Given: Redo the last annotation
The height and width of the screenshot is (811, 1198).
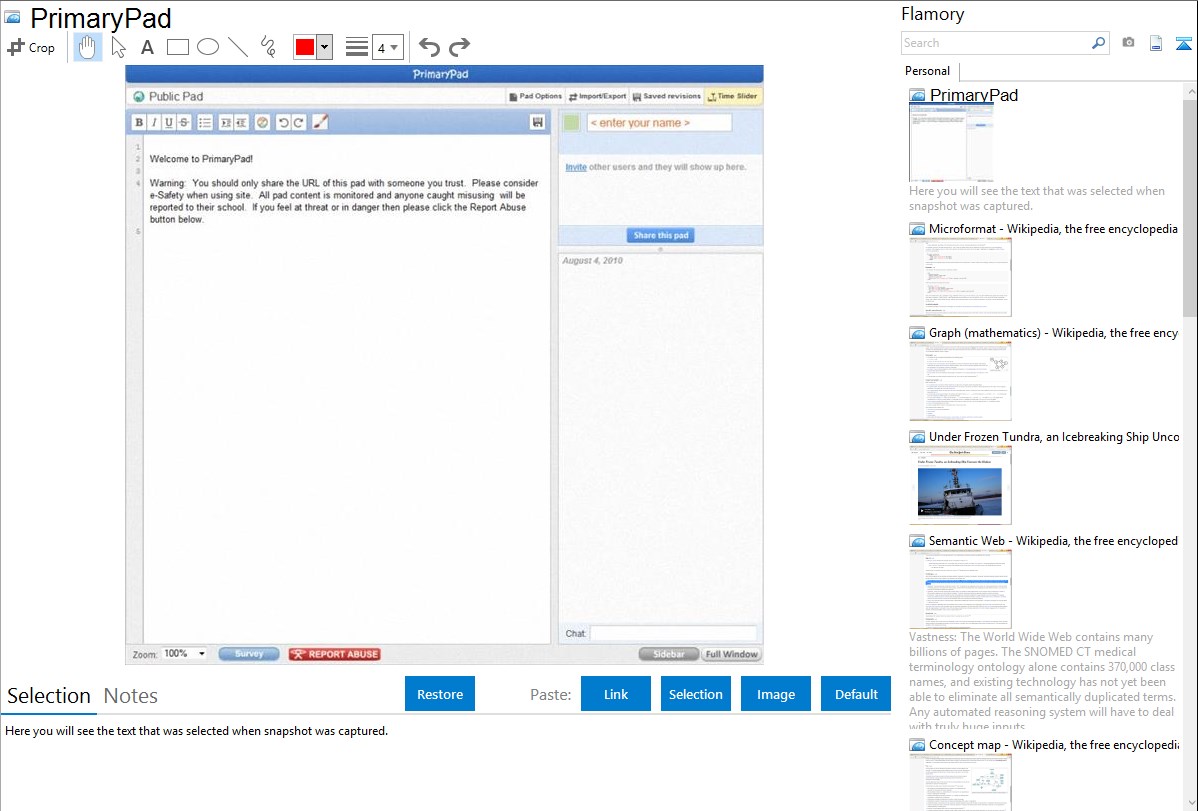Looking at the screenshot, I should tap(459, 47).
